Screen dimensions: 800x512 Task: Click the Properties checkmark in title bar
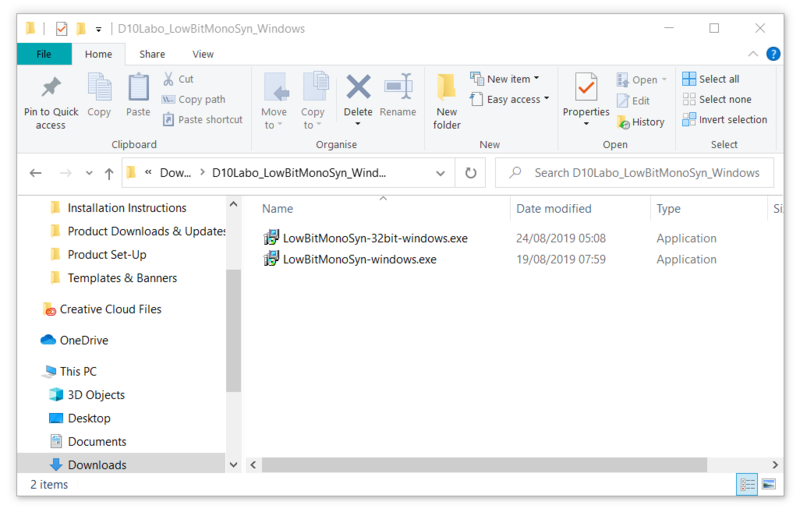[x=61, y=29]
